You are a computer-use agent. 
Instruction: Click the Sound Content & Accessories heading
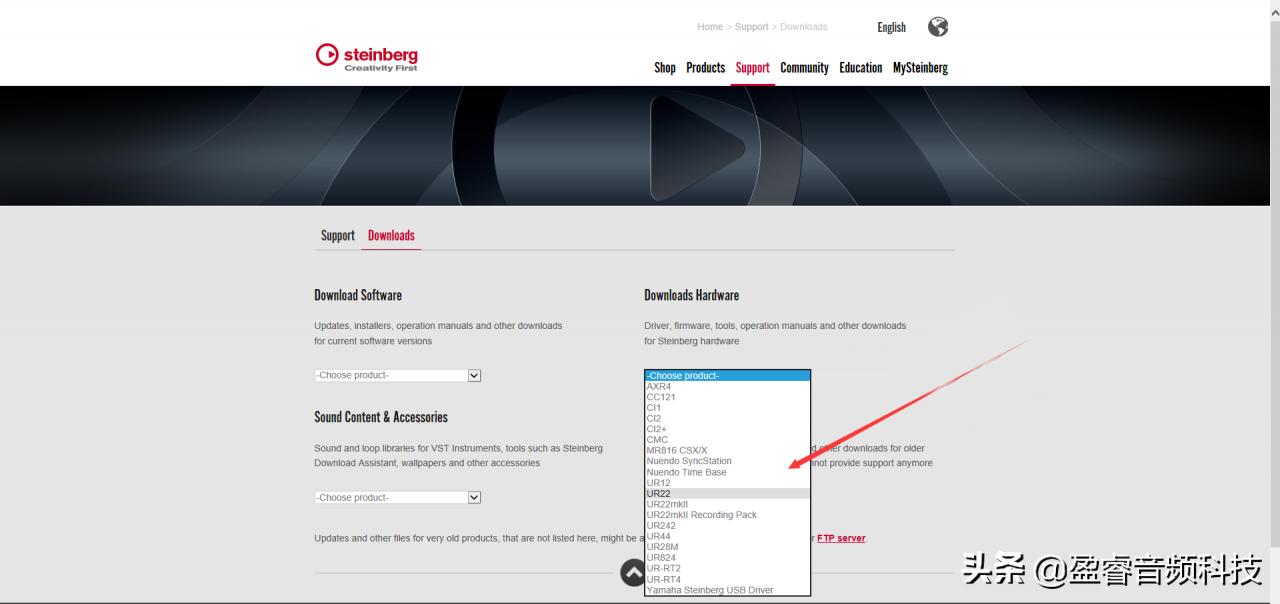[381, 417]
